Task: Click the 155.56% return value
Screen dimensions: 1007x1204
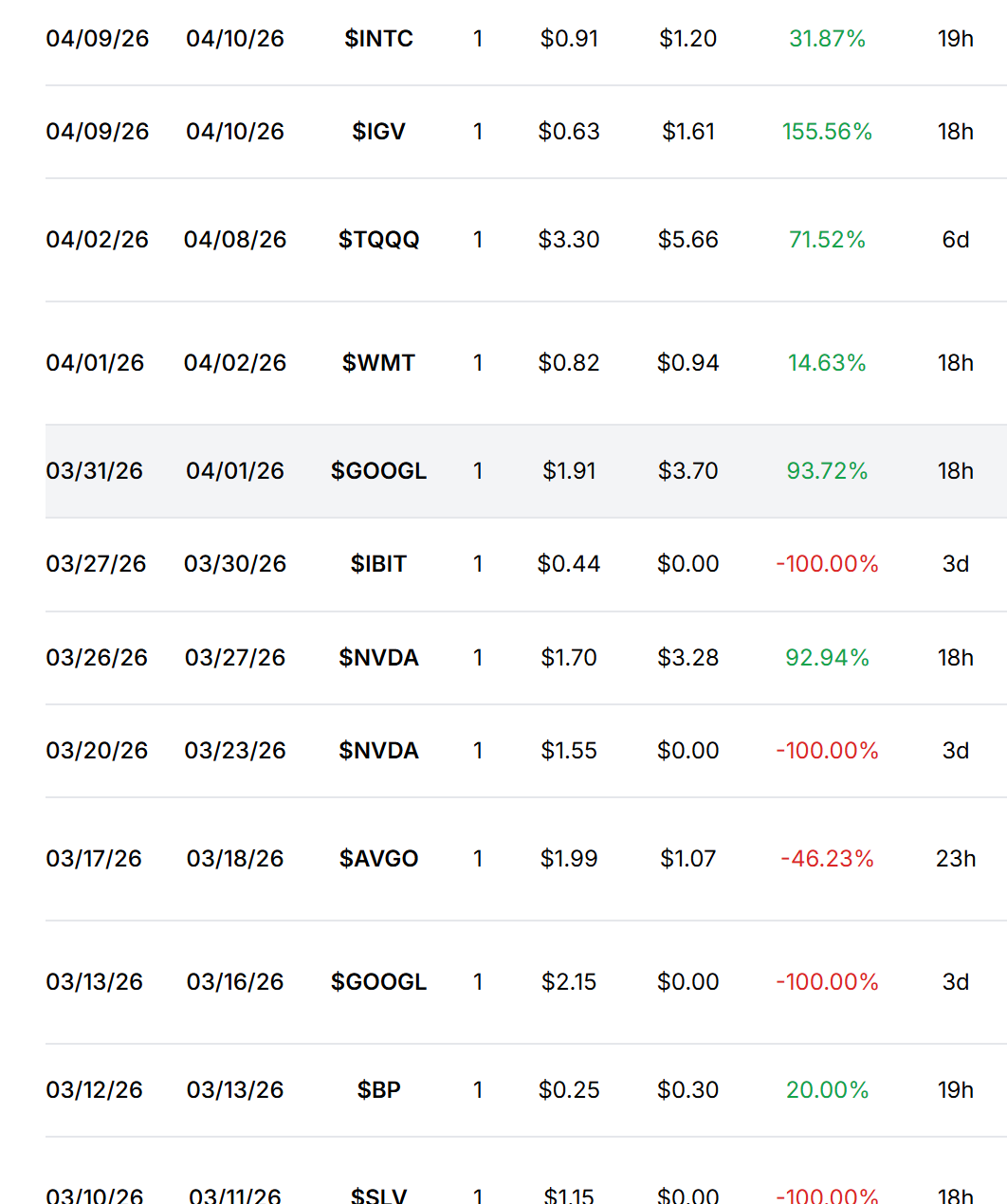Action: click(827, 132)
